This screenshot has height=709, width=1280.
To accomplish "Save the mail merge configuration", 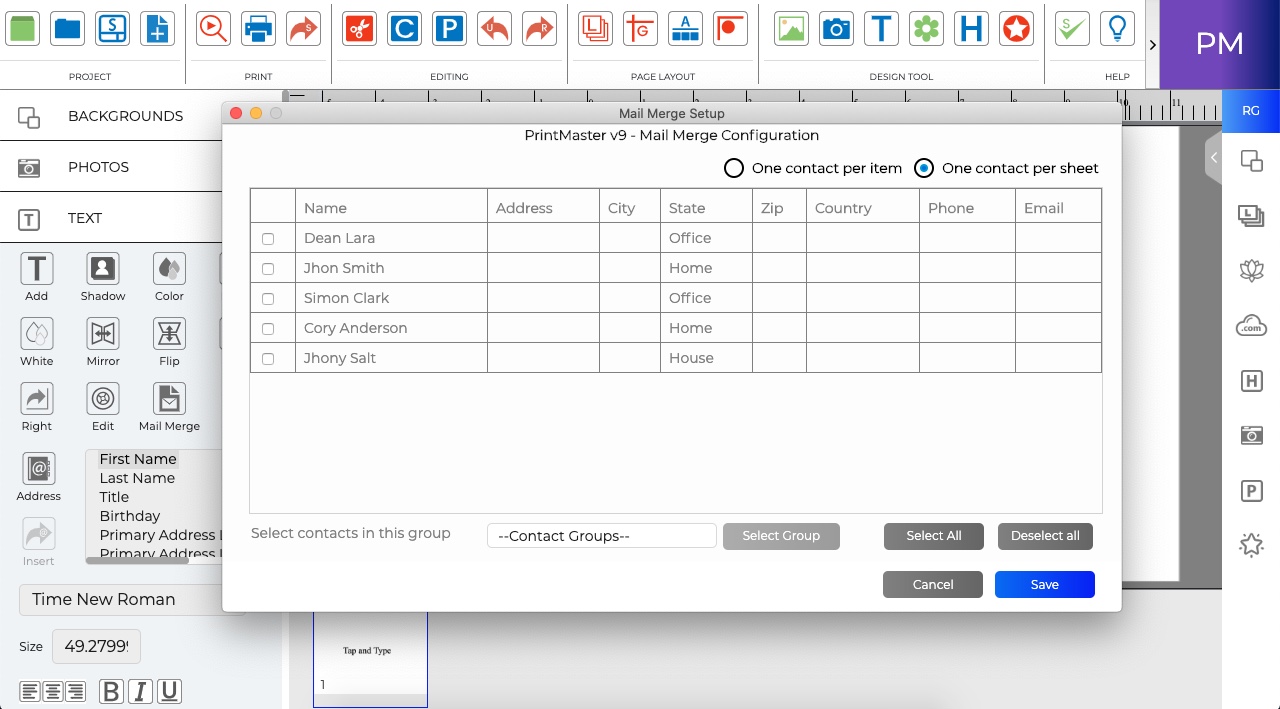I will [x=1044, y=584].
